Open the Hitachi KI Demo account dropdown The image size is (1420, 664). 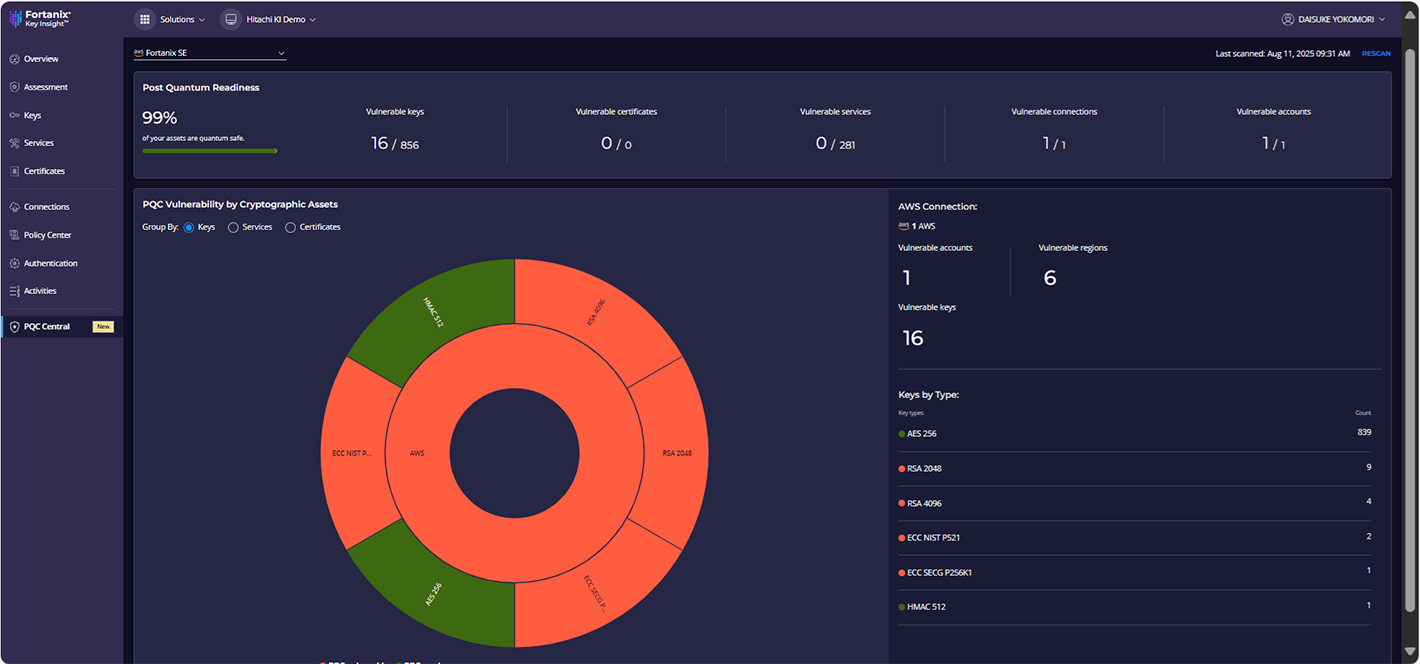coord(269,19)
